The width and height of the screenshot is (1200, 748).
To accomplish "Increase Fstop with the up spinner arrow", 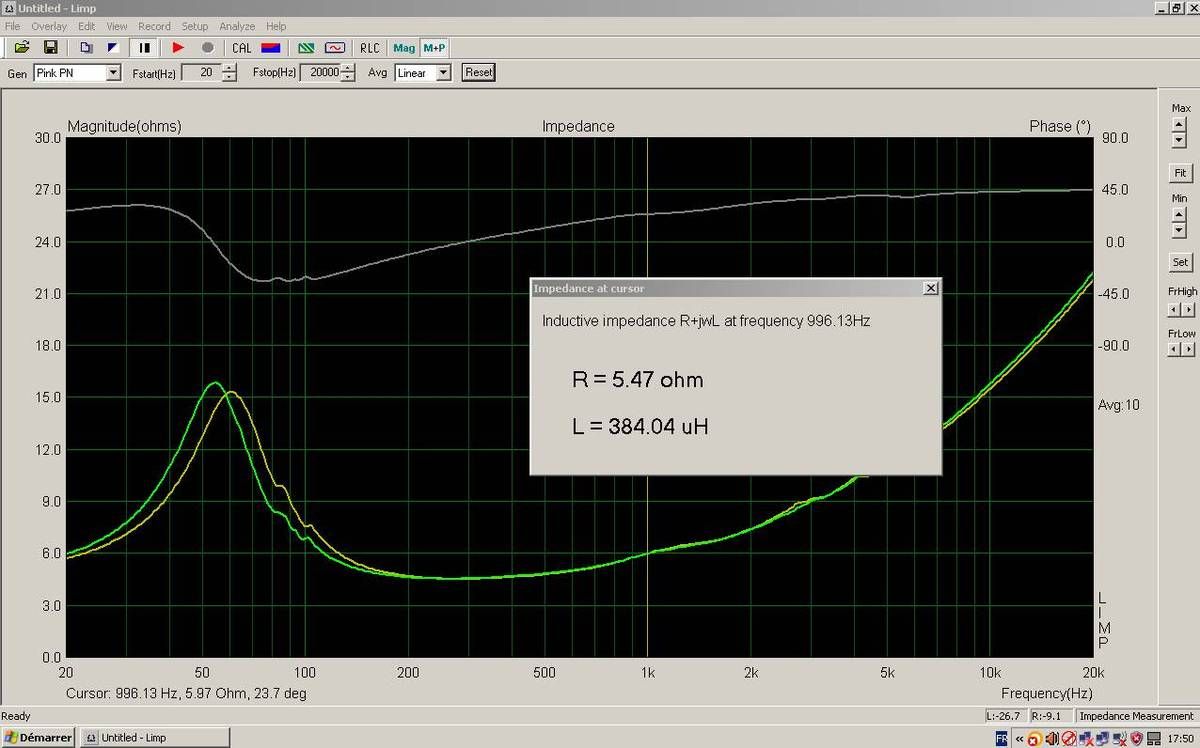I will pos(348,68).
